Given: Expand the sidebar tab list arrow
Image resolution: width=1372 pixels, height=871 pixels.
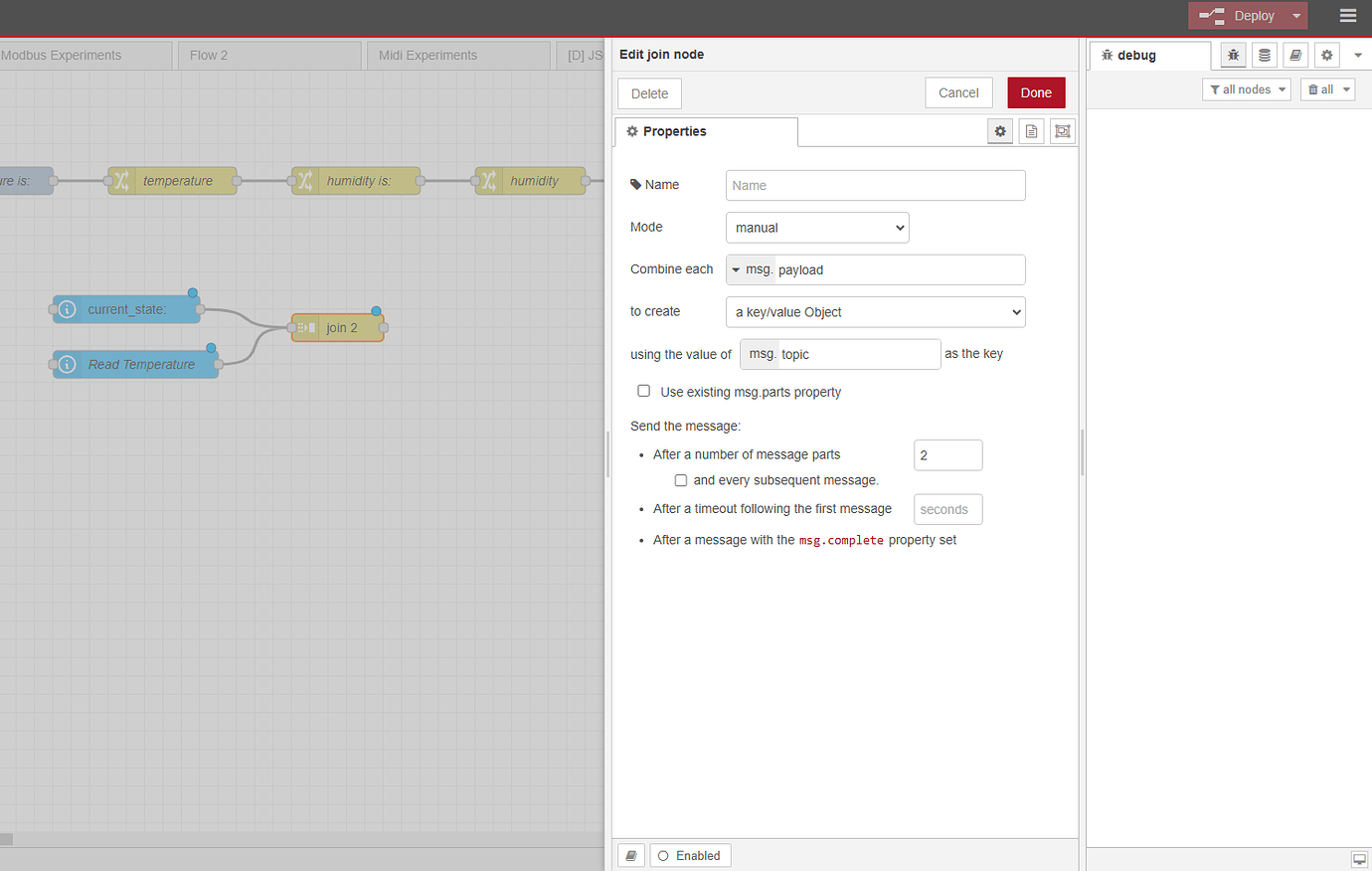Looking at the screenshot, I should (x=1358, y=56).
